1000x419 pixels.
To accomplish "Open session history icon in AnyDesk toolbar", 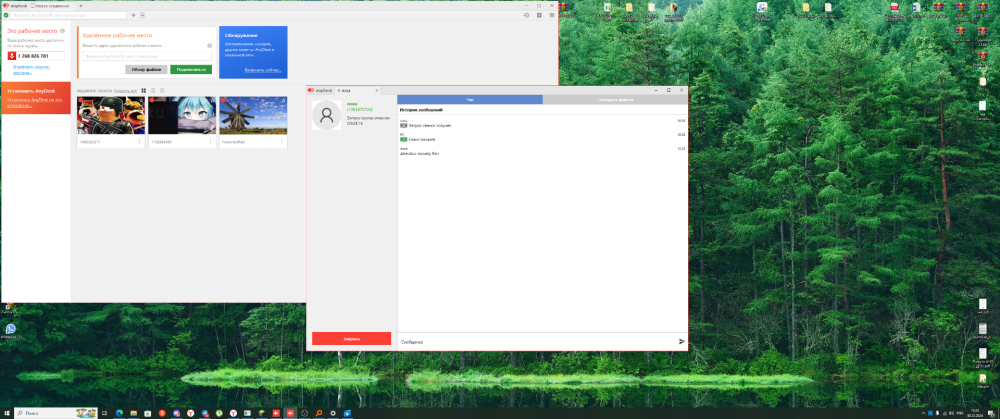I will tap(527, 15).
